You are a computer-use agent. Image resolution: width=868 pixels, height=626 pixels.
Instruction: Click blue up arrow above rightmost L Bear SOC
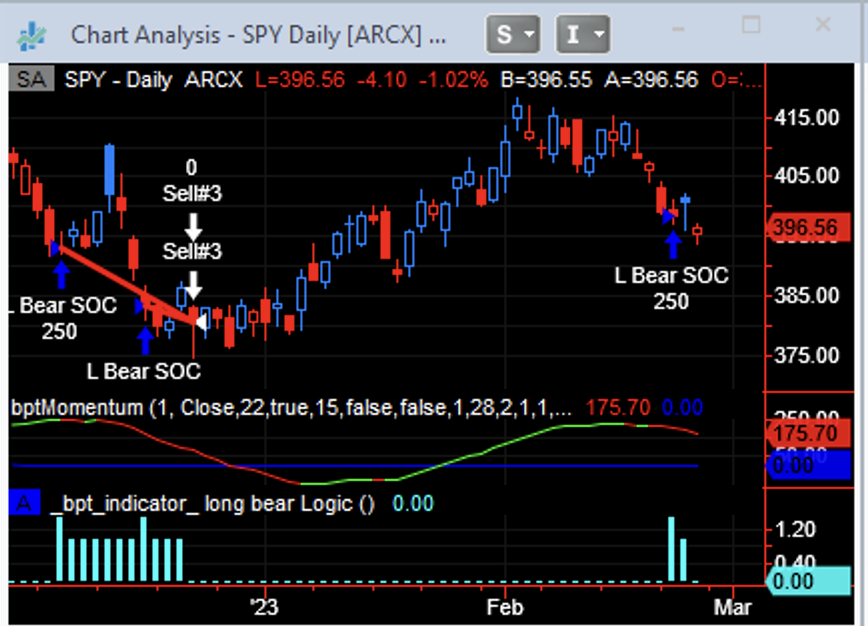[672, 242]
